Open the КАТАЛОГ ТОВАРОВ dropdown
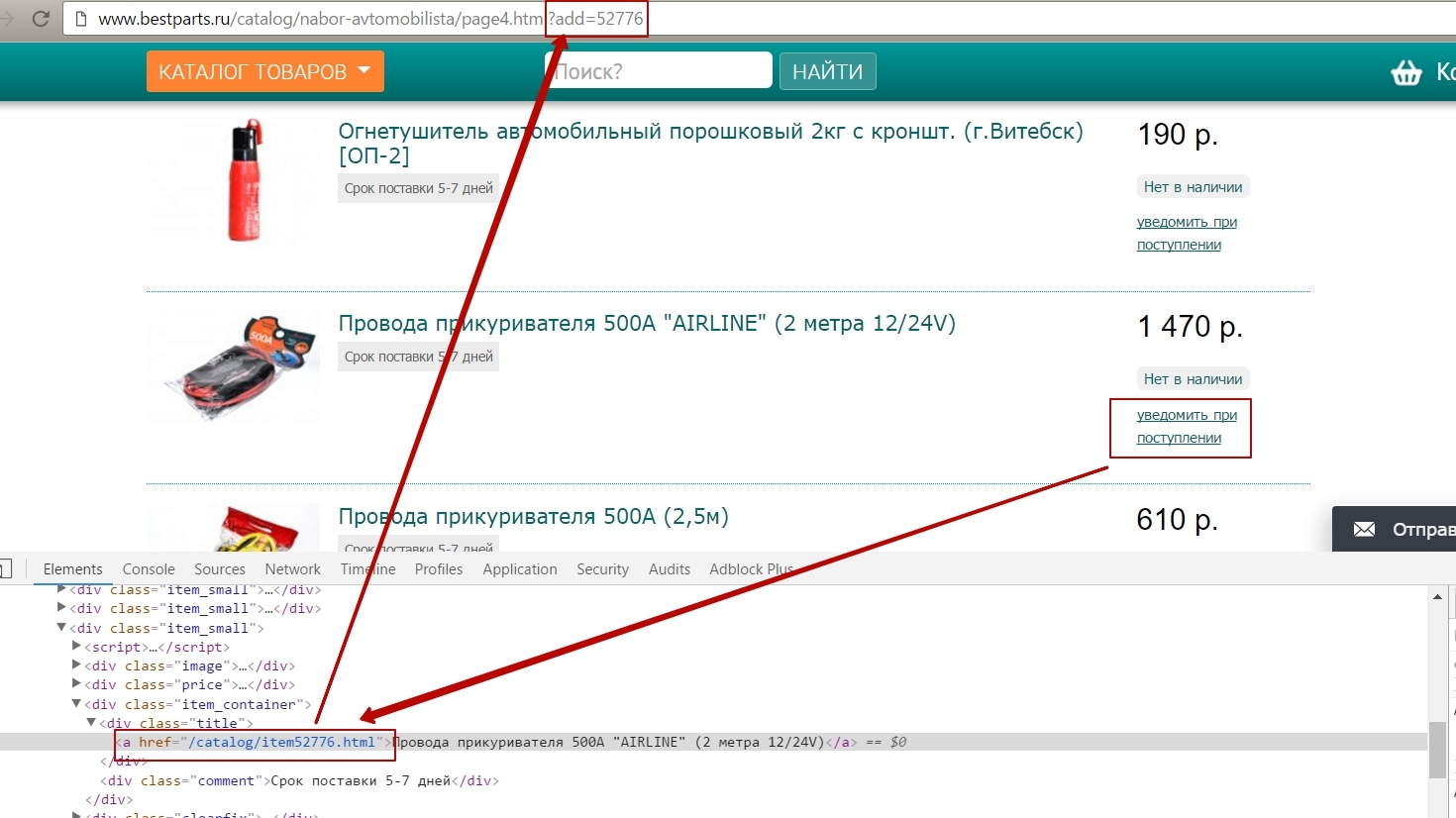Viewport: 1456px width, 818px height. click(x=264, y=71)
